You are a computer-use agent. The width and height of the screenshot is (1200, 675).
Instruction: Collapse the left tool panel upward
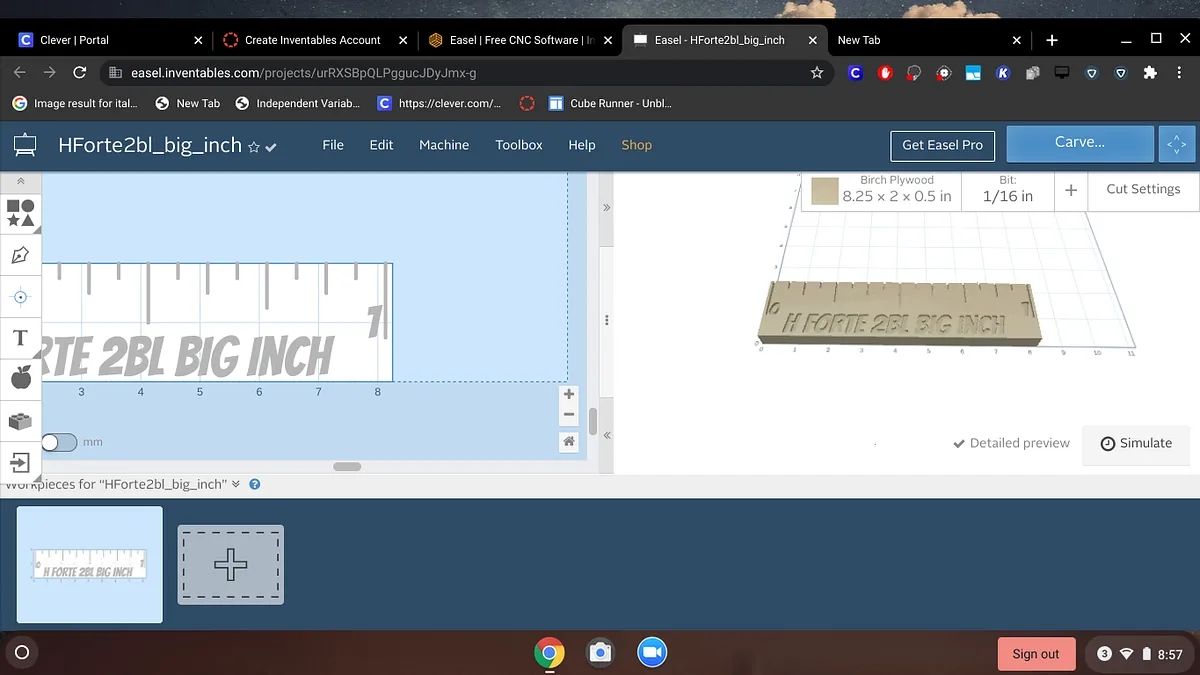tap(21, 181)
